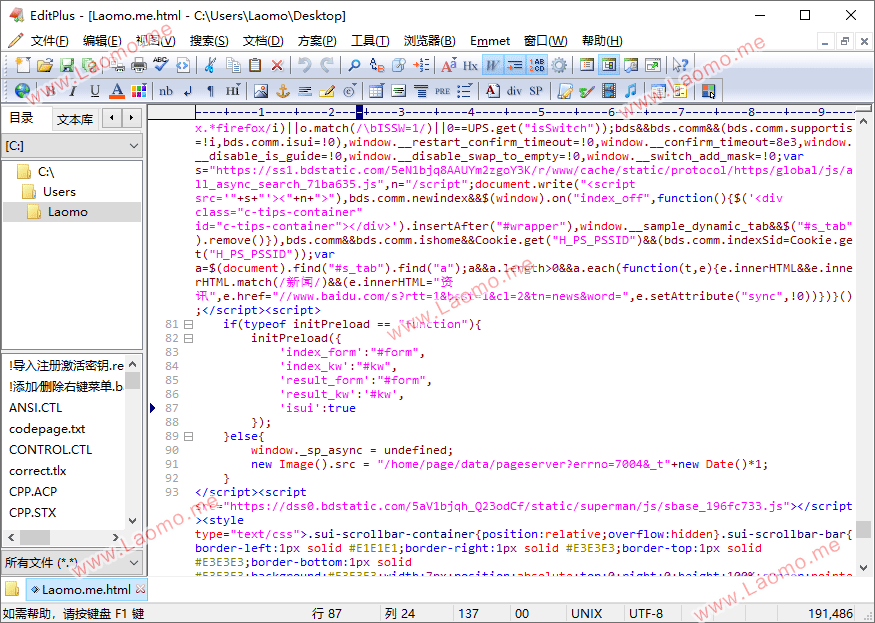Open the character entity © dropdown icon
The height and width of the screenshot is (623, 875).
pyautogui.click(x=350, y=90)
